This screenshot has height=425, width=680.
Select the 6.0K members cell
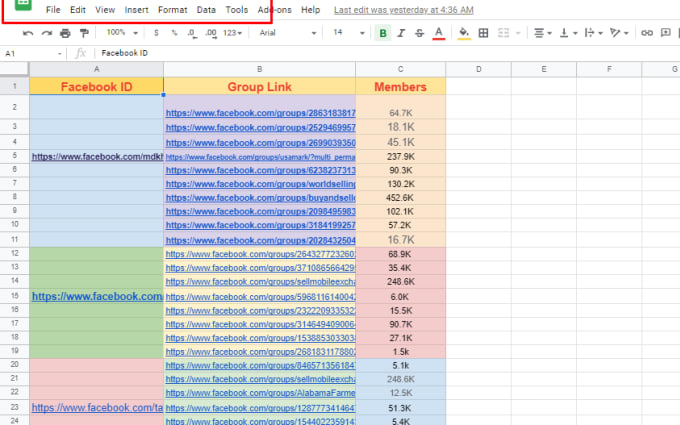pos(400,297)
